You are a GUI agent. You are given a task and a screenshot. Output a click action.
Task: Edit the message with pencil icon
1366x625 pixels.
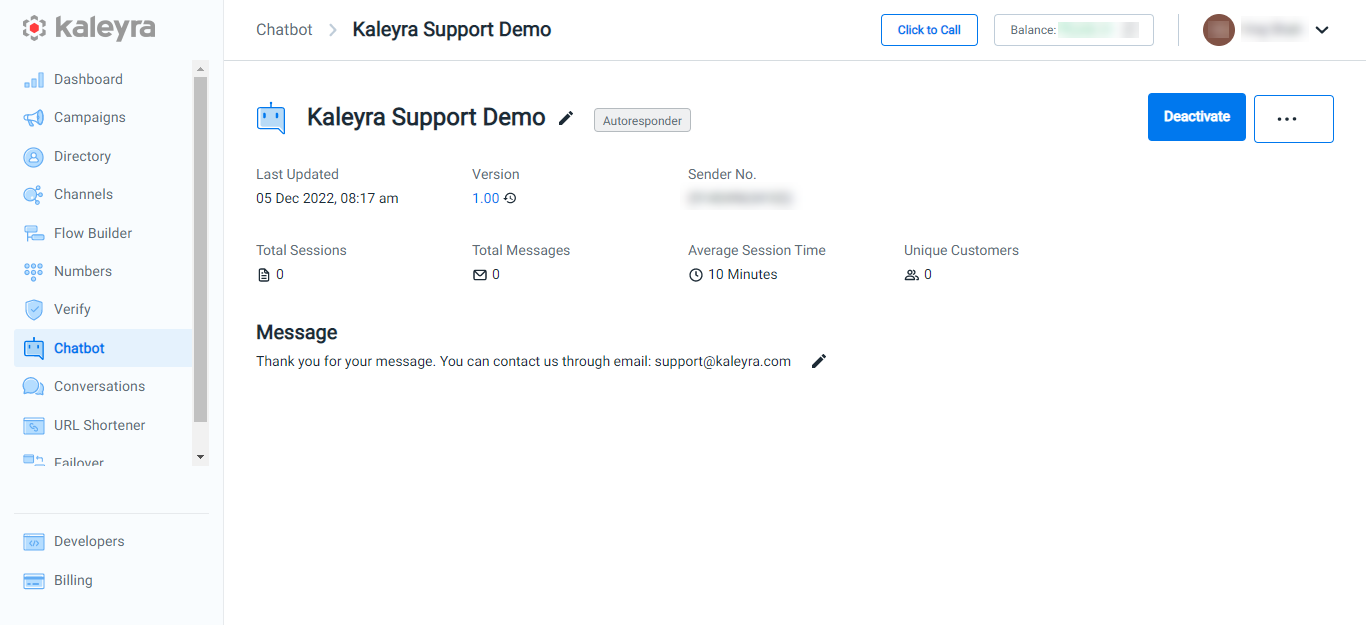(x=819, y=361)
